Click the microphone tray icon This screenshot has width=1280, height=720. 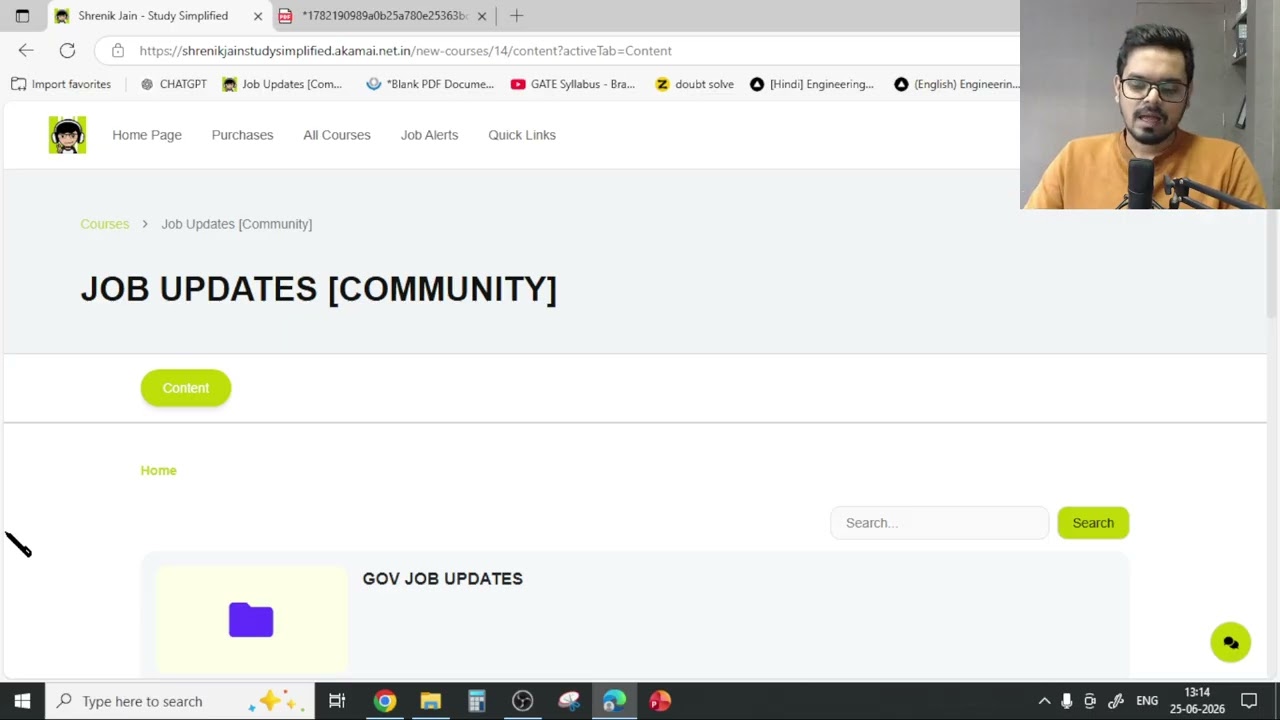click(x=1067, y=701)
